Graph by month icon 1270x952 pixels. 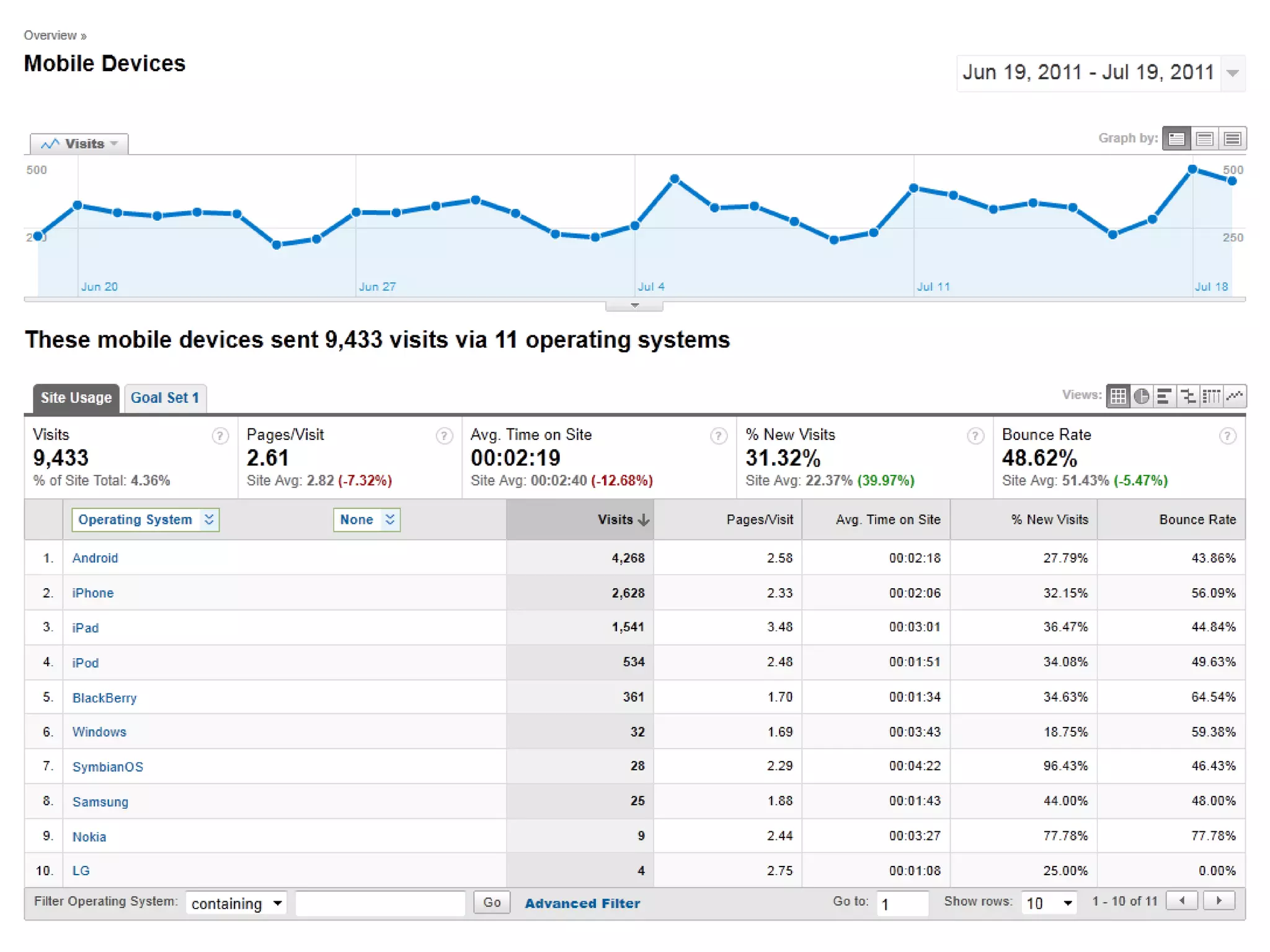[x=1232, y=139]
